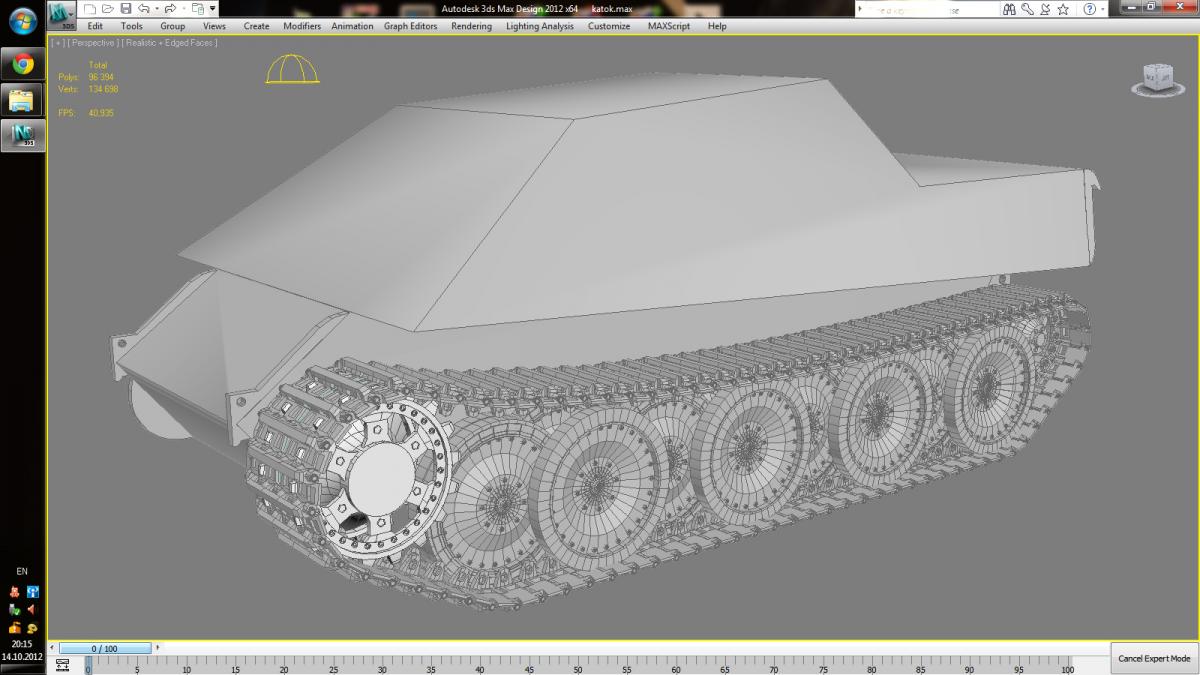This screenshot has height=675, width=1200.
Task: Click the Favorites star icon
Action: pyautogui.click(x=1064, y=9)
